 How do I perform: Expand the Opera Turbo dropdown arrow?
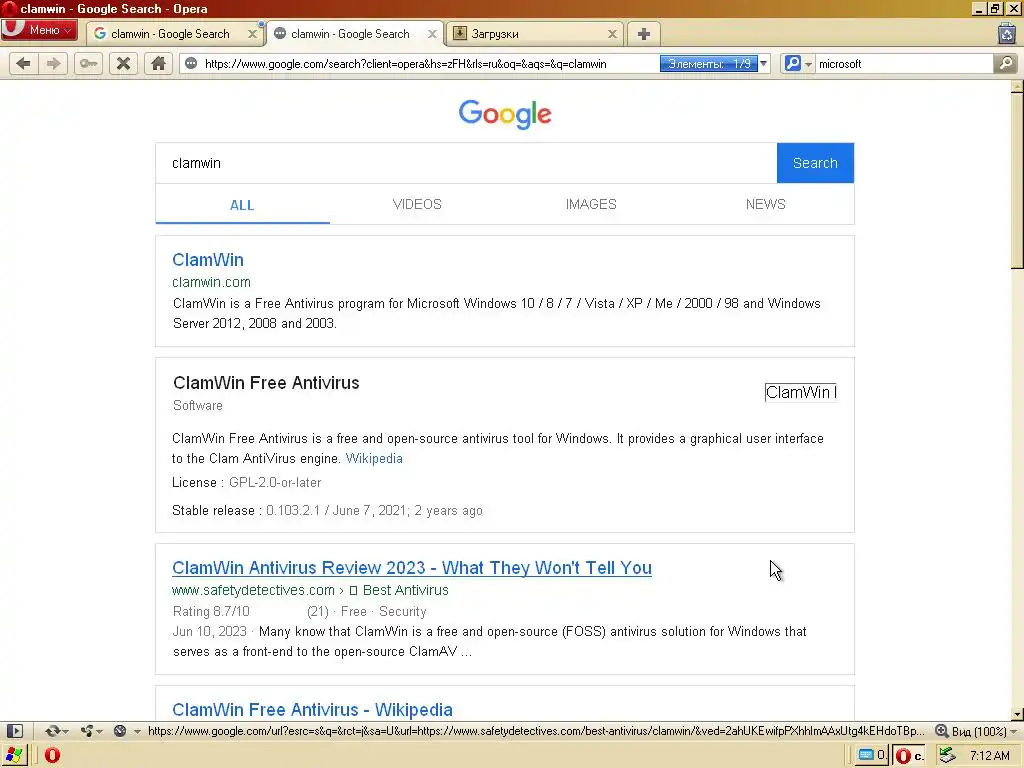point(137,731)
